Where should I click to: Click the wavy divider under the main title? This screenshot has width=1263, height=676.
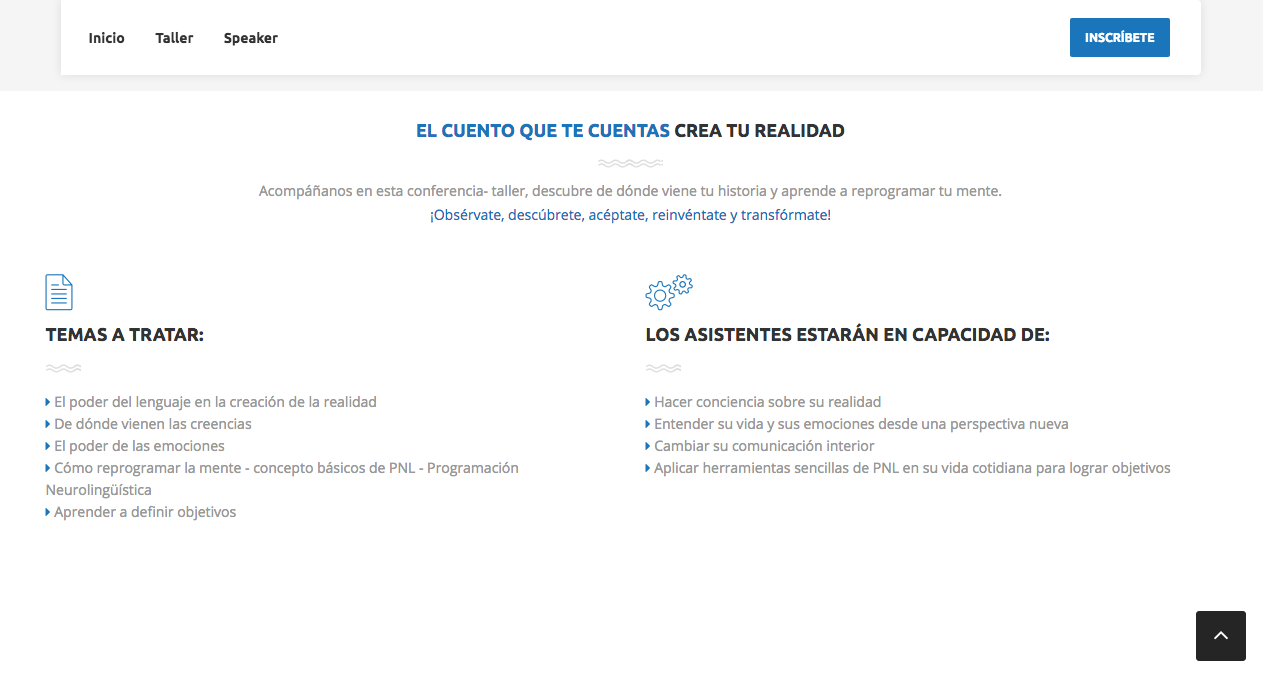coord(630,162)
